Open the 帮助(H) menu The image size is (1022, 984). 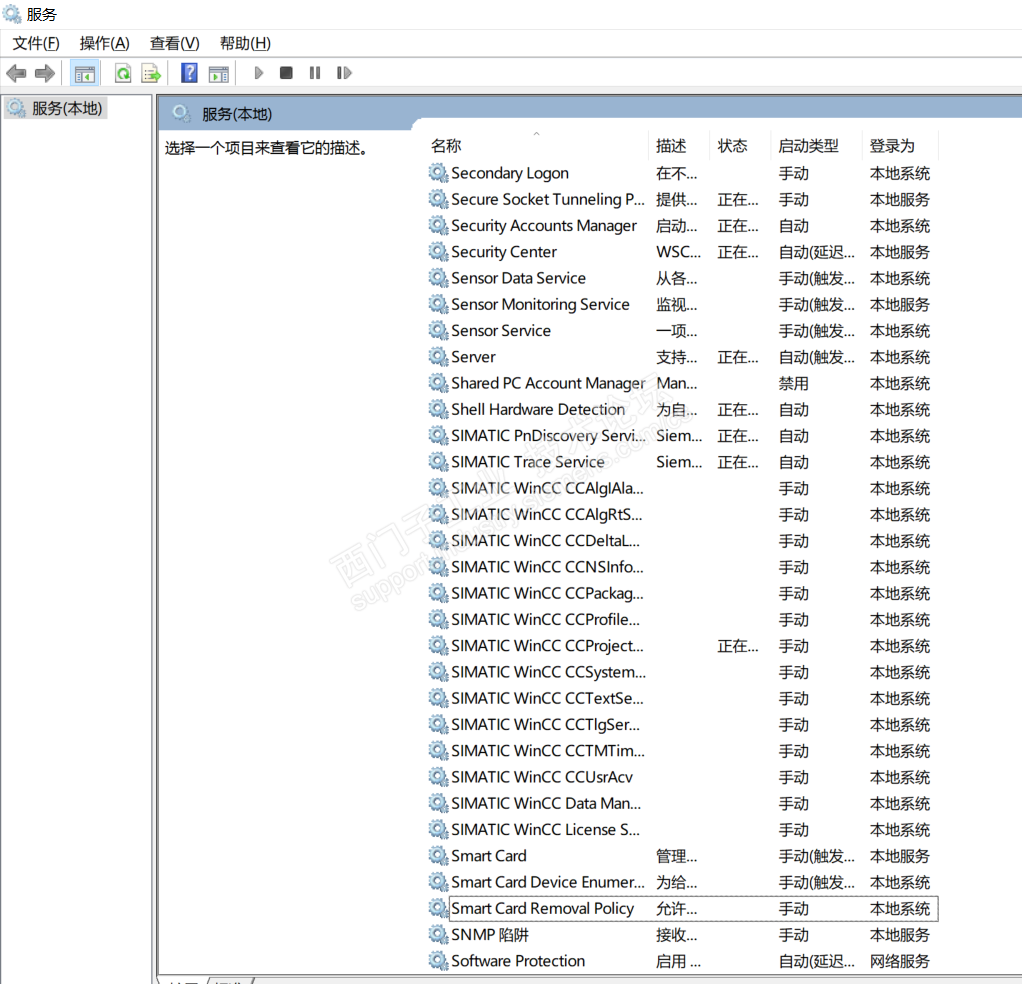coord(245,43)
